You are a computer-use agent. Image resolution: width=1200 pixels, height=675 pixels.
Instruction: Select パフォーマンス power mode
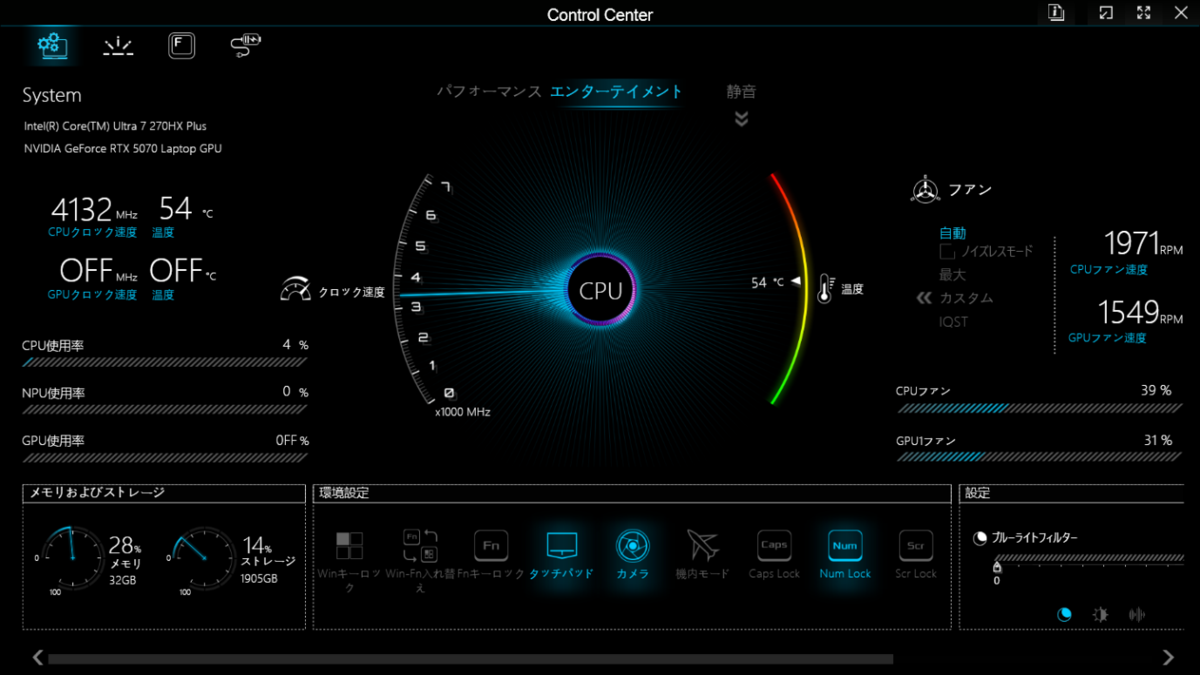pos(488,91)
